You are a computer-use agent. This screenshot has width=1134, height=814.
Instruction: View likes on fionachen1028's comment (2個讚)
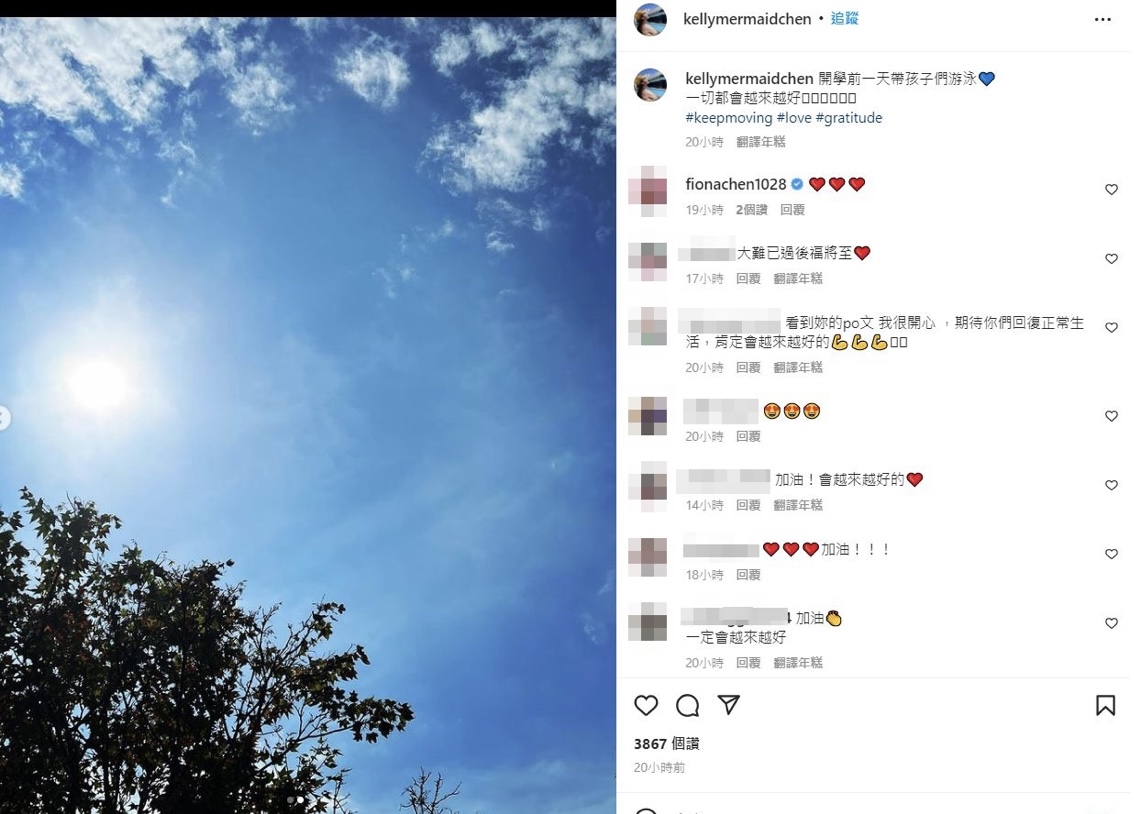[751, 210]
